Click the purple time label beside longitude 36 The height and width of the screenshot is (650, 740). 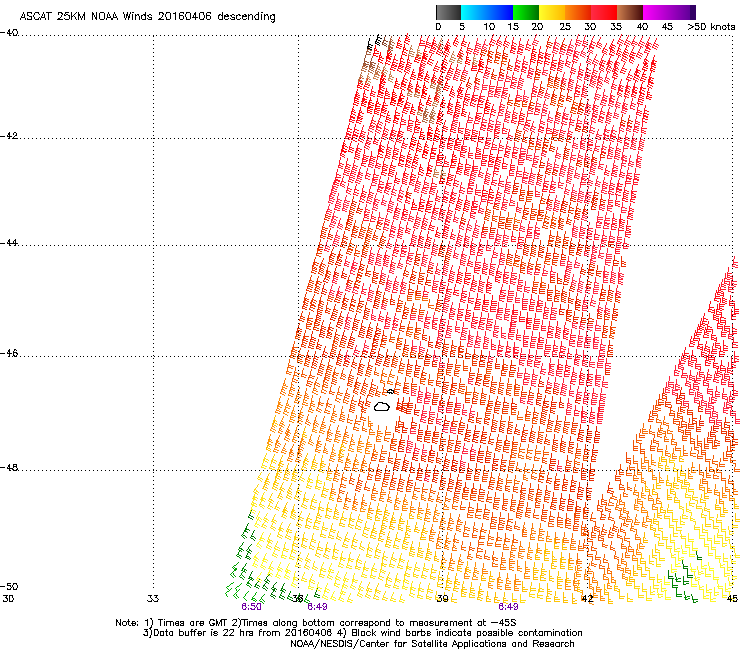pyautogui.click(x=317, y=607)
